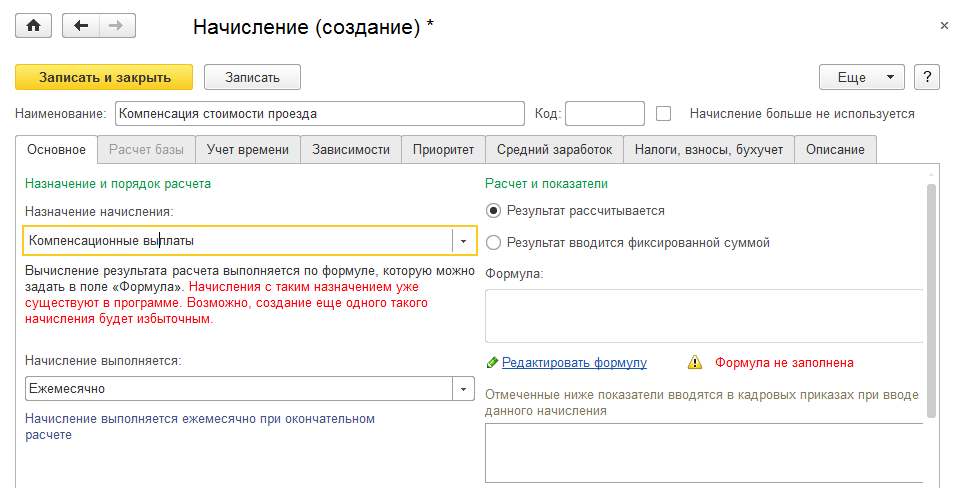Image resolution: width=954 pixels, height=488 pixels.
Task: Close the form with the X icon
Action: (x=944, y=26)
